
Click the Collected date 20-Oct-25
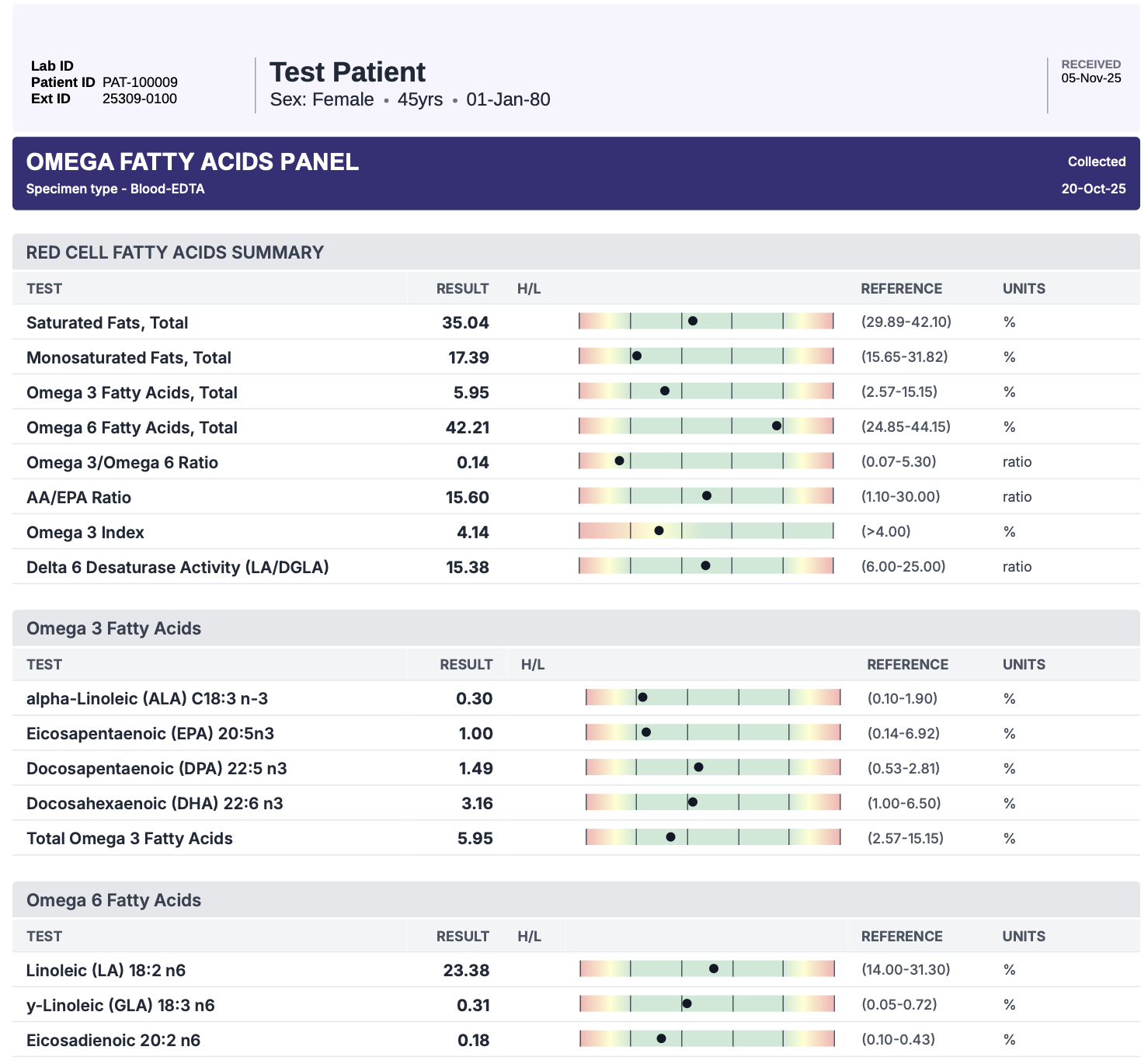pyautogui.click(x=1093, y=189)
